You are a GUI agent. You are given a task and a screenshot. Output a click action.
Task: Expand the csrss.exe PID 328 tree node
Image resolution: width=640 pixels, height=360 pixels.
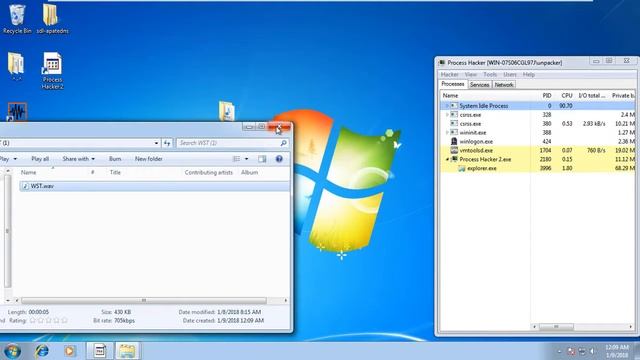(x=447, y=115)
